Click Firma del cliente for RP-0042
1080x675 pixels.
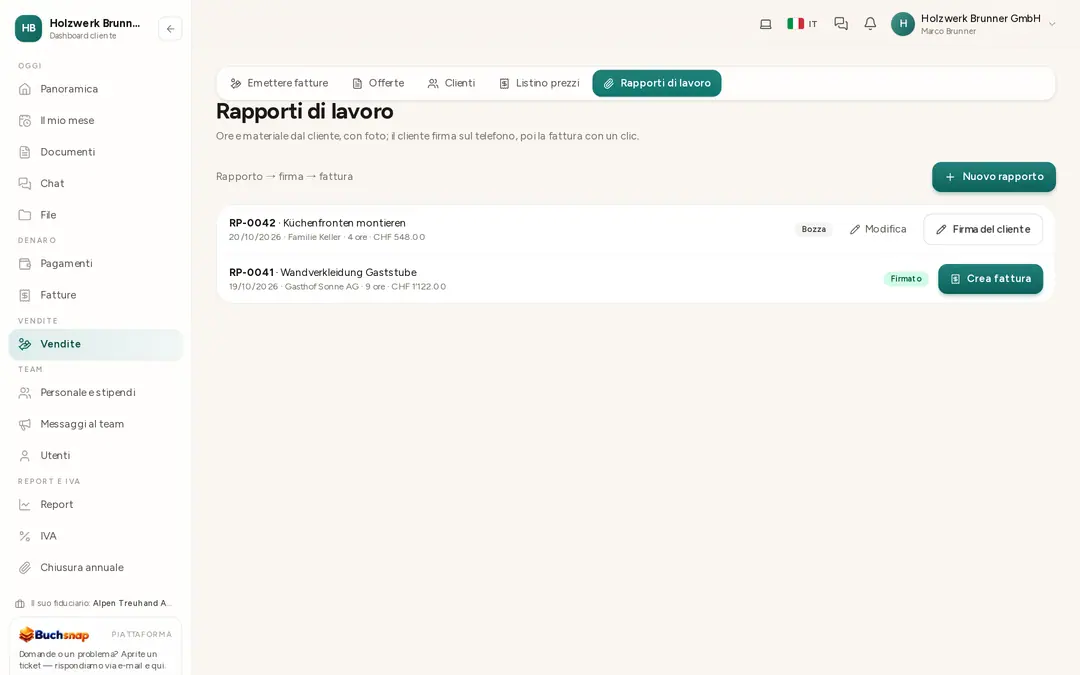(x=983, y=229)
